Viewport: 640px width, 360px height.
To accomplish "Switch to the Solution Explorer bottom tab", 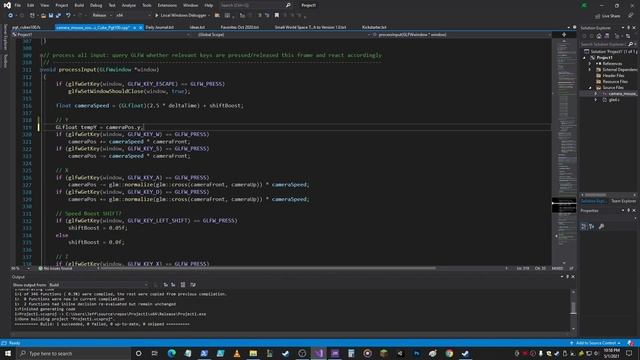I will coord(594,201).
